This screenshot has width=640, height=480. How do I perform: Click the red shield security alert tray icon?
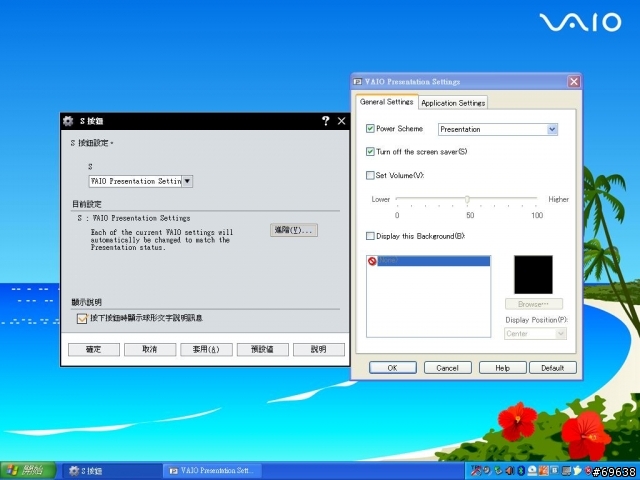(x=588, y=471)
